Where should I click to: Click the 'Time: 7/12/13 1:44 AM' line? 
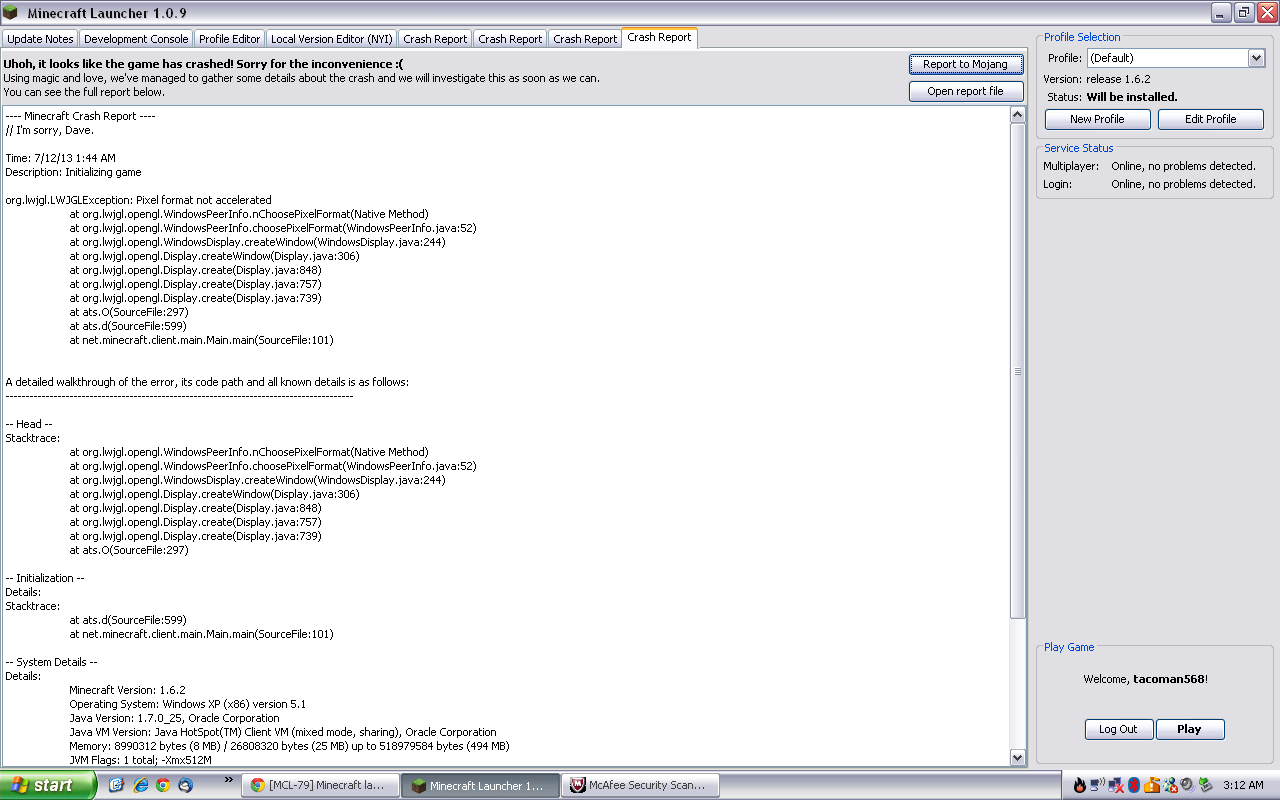pos(60,158)
